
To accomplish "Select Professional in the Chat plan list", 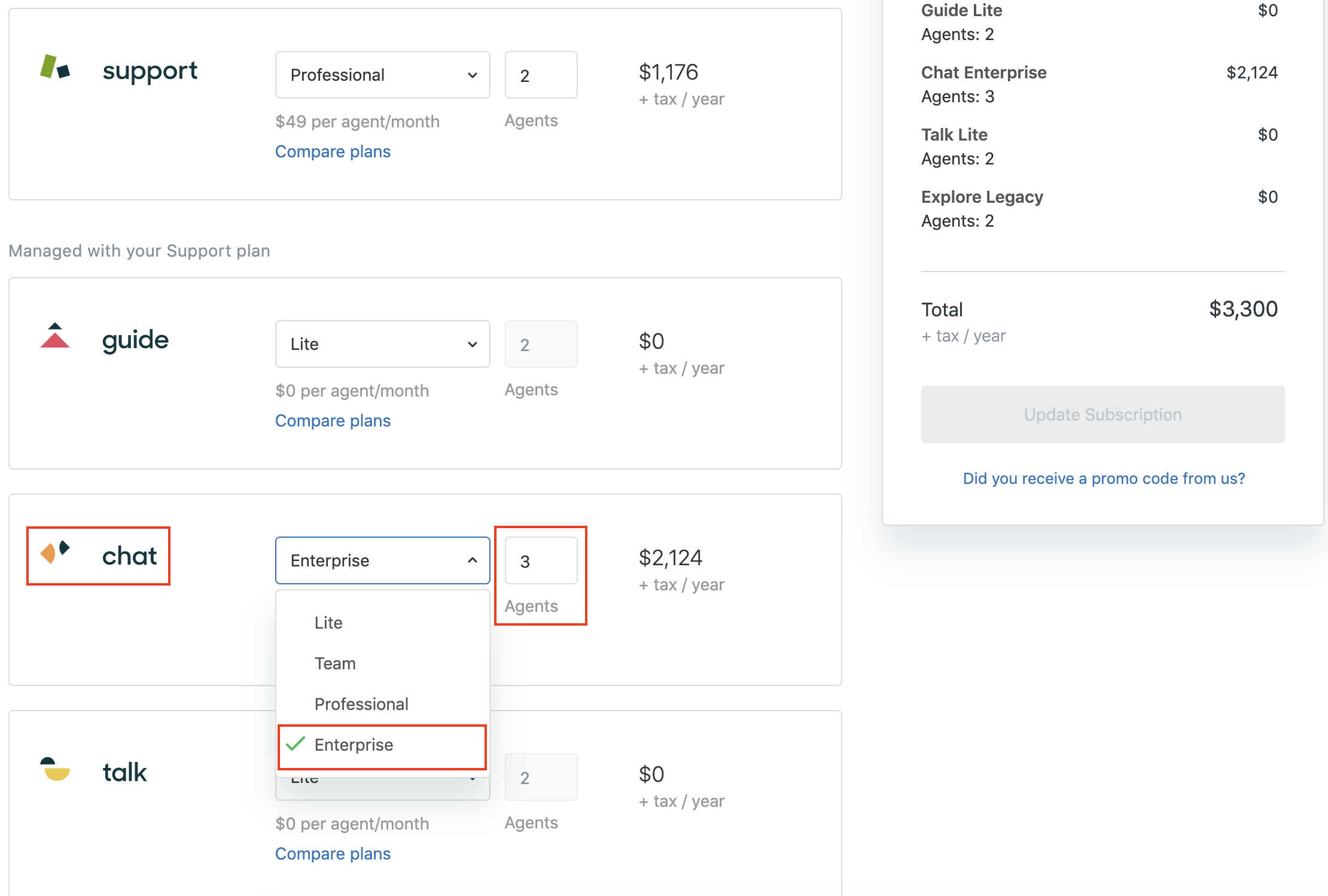I will [x=383, y=704].
